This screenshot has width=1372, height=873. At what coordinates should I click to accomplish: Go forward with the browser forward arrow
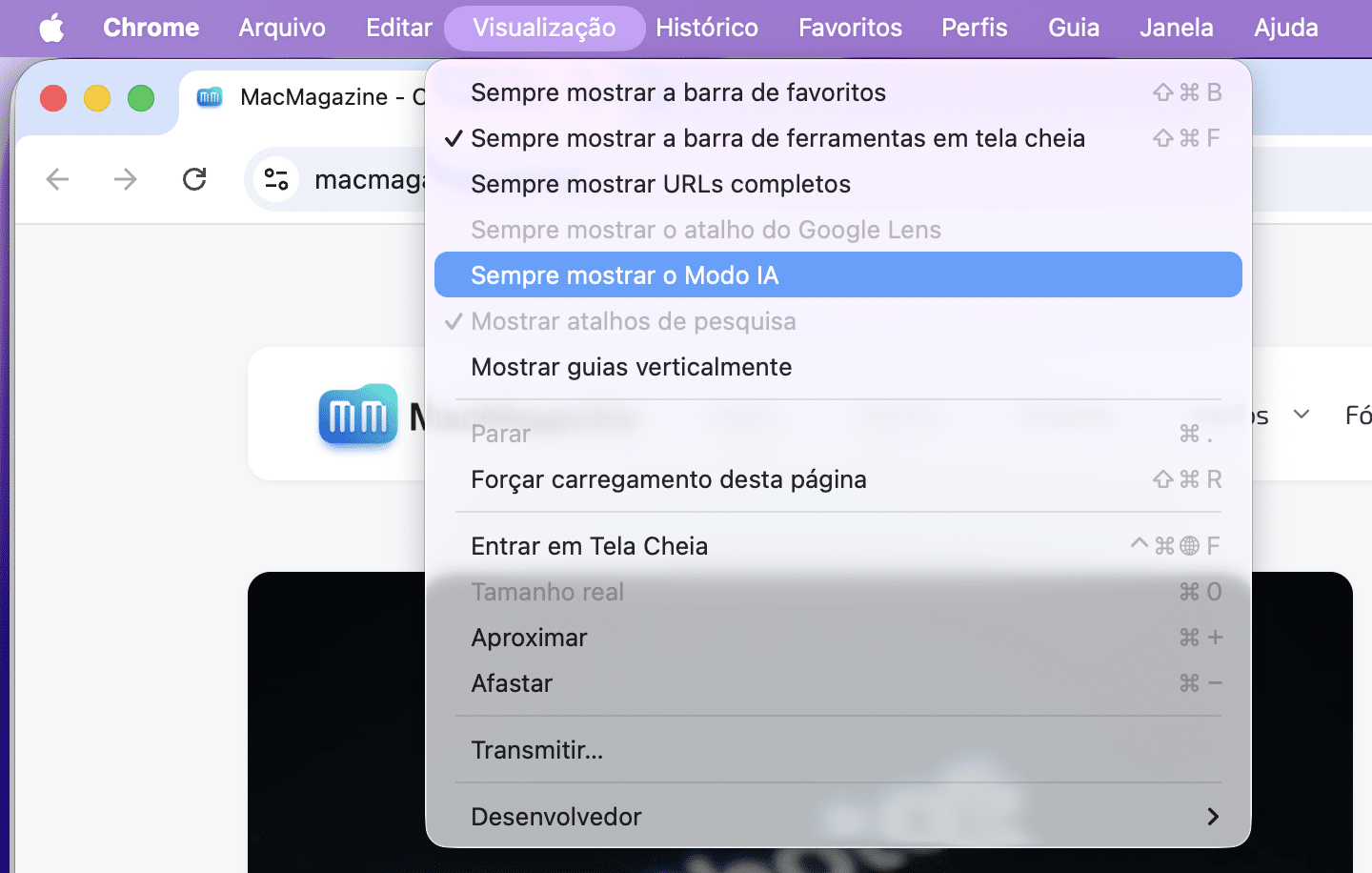[x=126, y=179]
